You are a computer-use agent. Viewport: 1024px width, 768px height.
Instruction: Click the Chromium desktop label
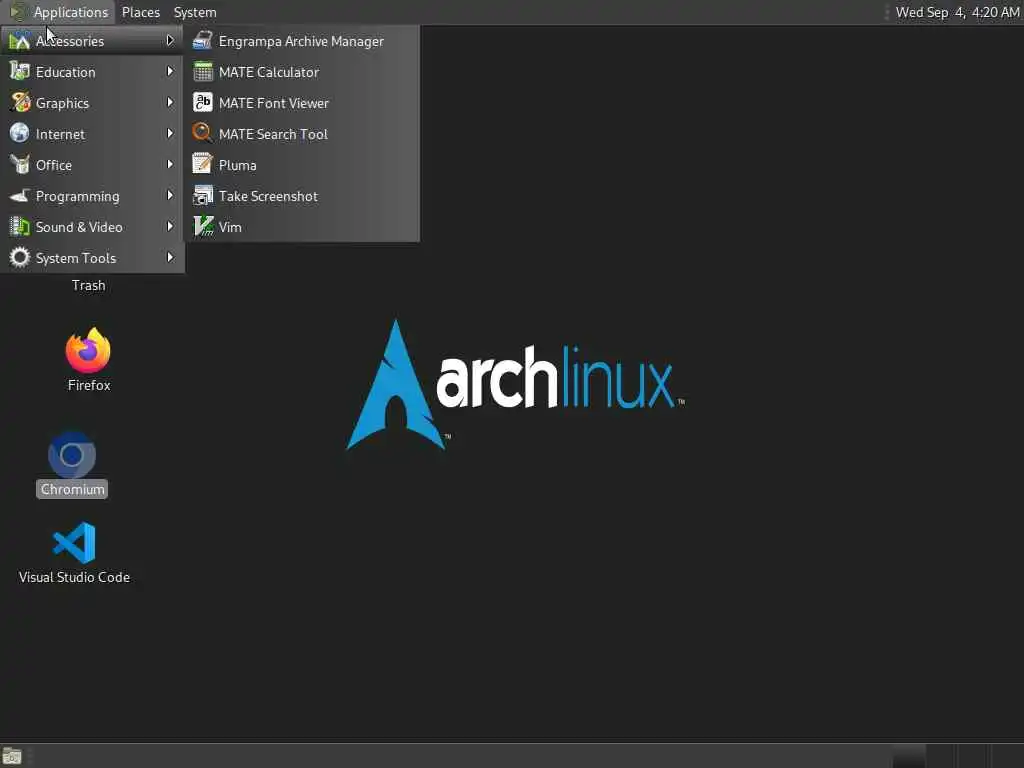[x=72, y=489]
